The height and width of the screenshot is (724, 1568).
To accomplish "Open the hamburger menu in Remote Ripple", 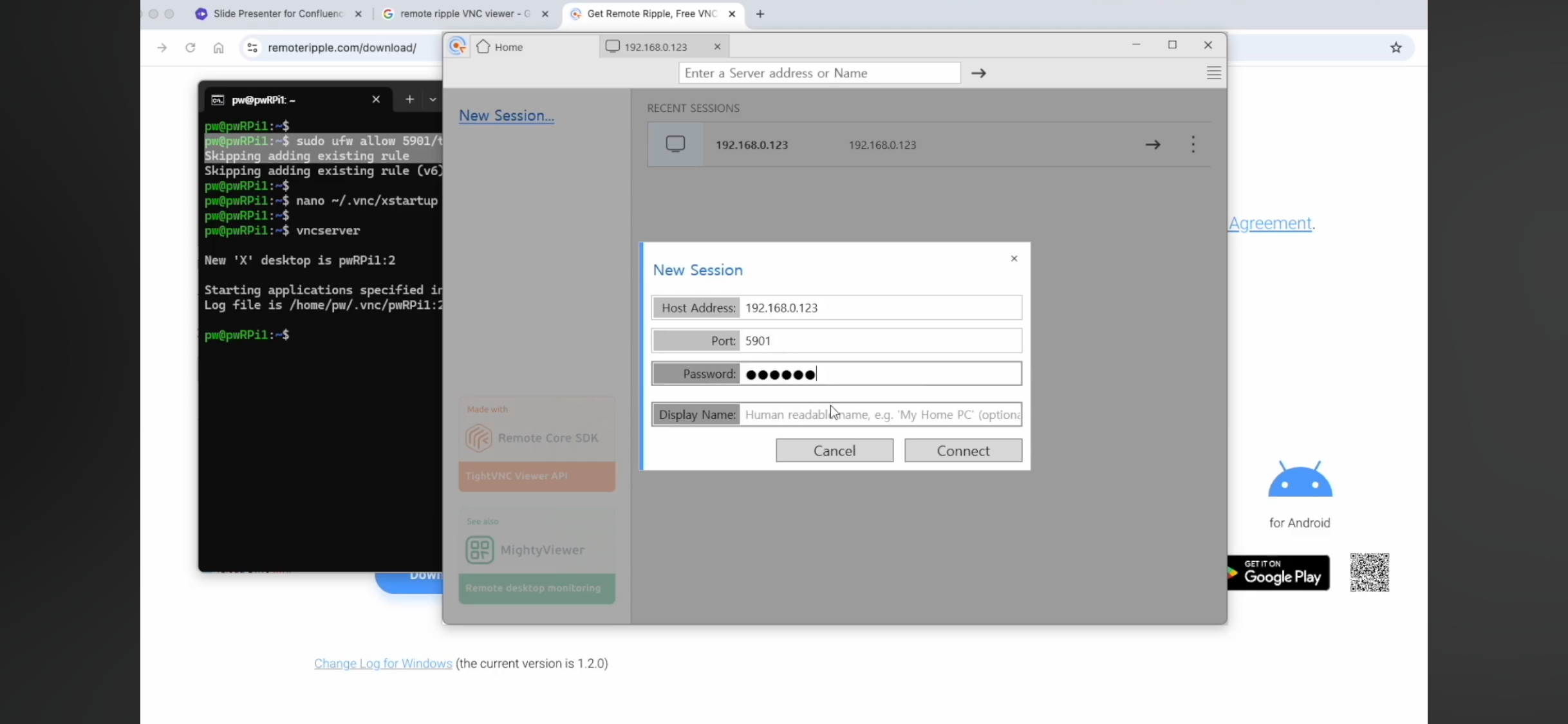I will click(x=1213, y=73).
